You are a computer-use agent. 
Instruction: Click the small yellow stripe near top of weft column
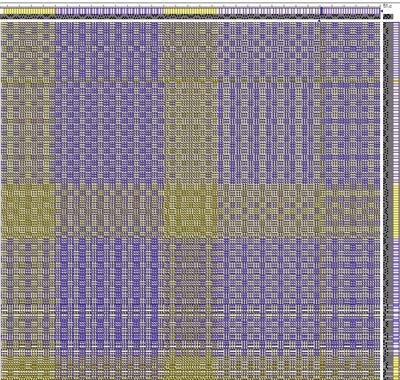pyautogui.click(x=396, y=81)
